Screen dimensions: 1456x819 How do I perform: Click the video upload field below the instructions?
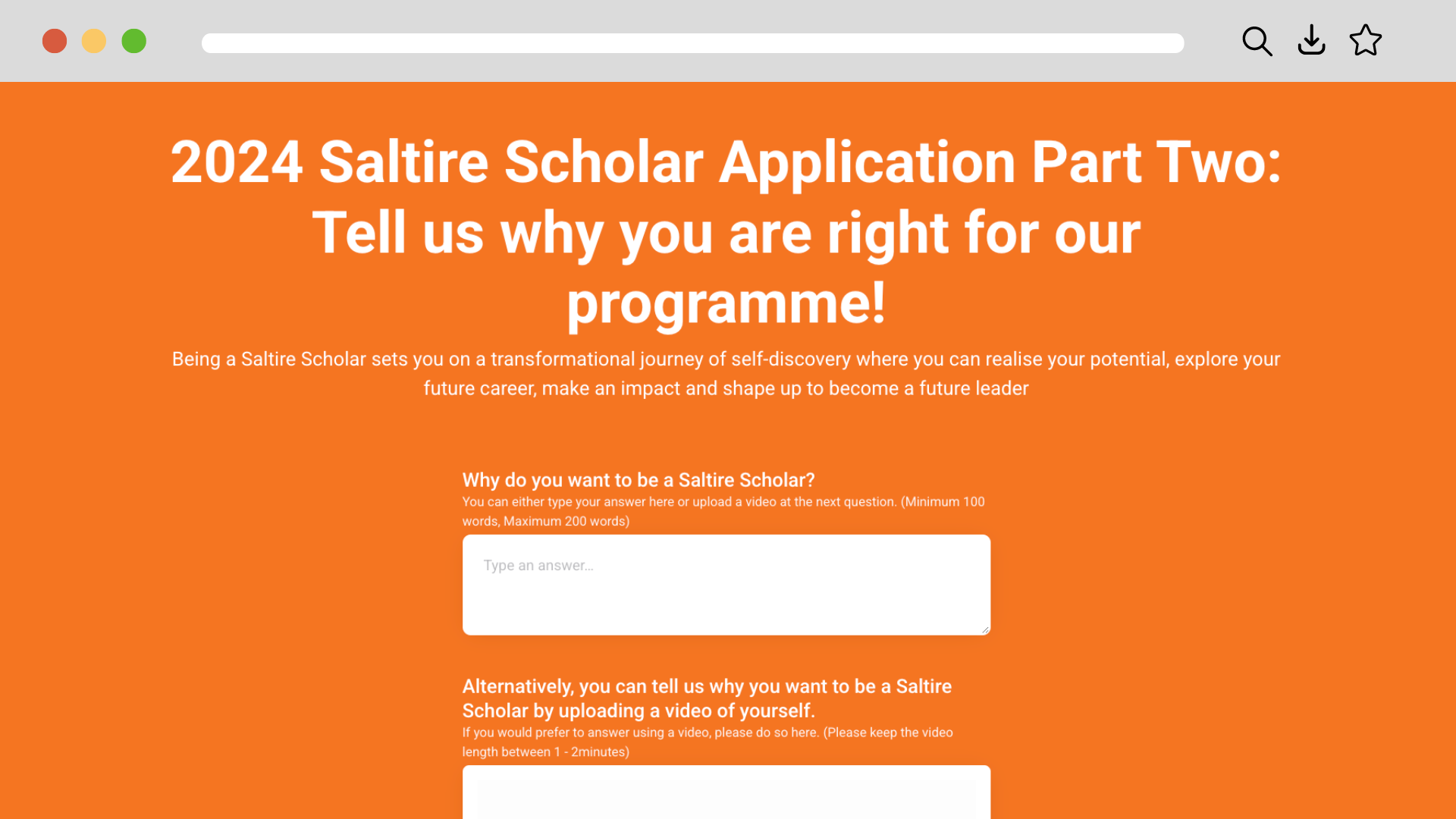tap(726, 792)
